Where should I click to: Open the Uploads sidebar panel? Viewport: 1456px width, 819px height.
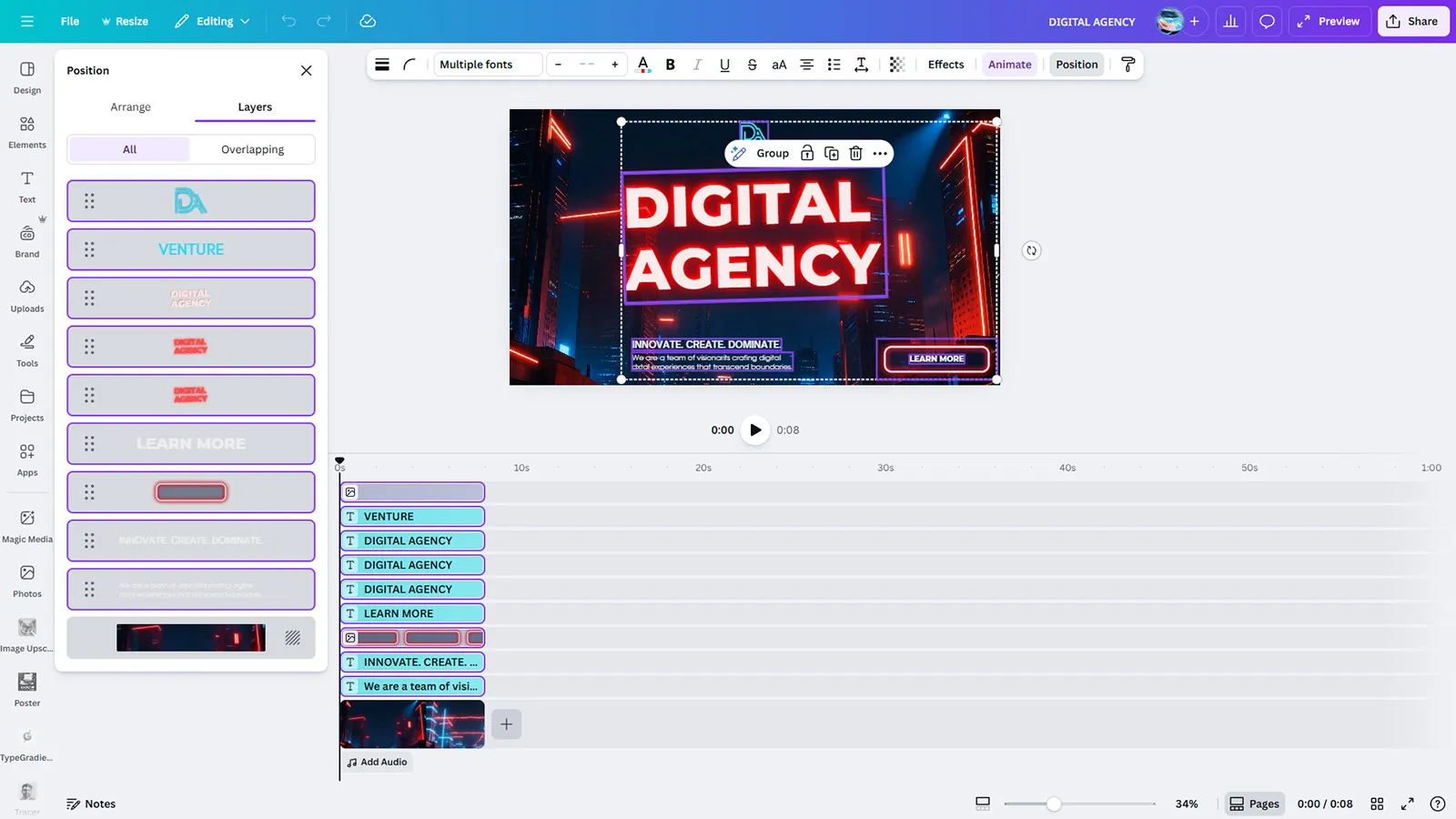(x=27, y=296)
